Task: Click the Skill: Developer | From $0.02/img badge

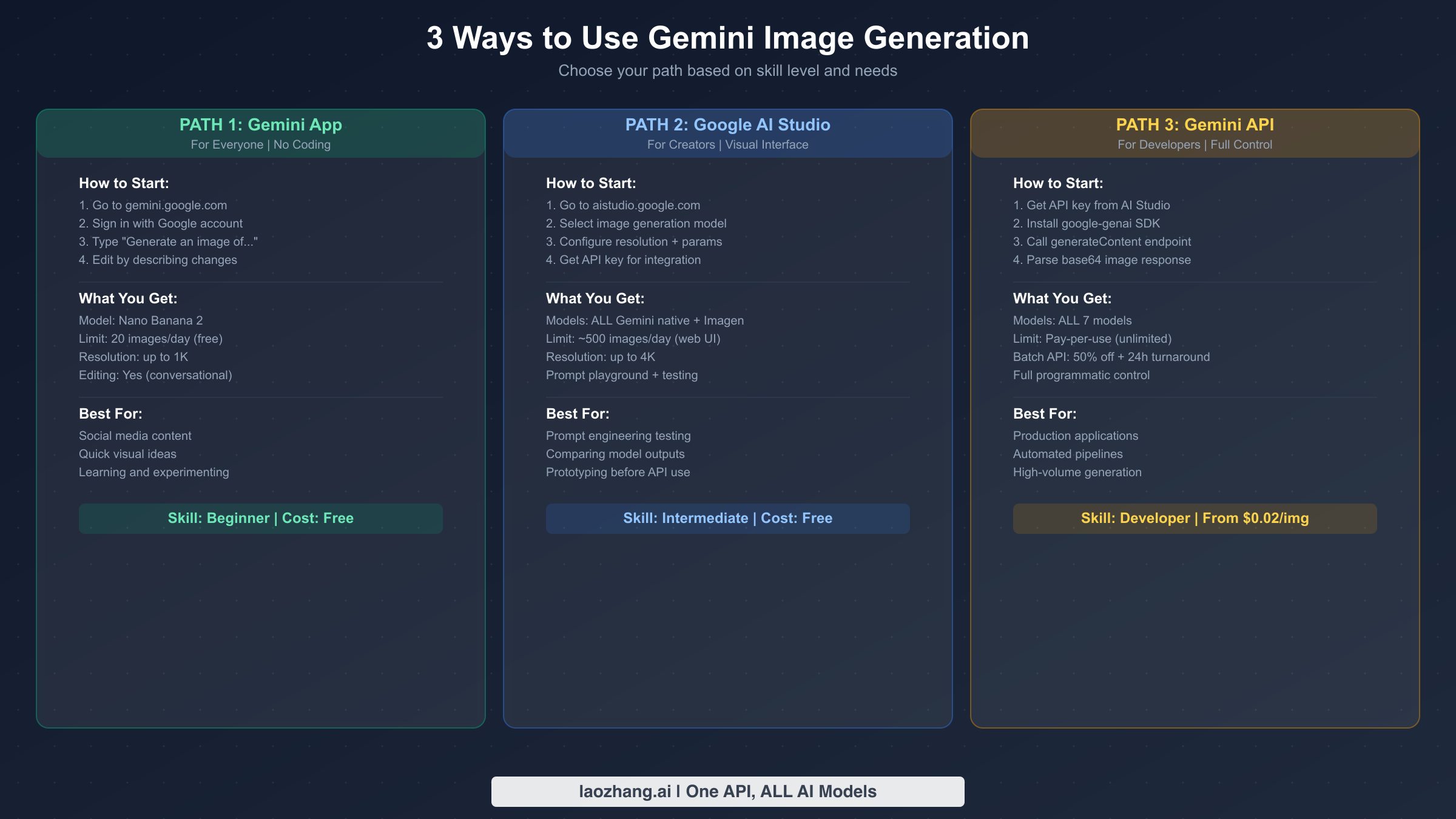Action: (x=1195, y=518)
